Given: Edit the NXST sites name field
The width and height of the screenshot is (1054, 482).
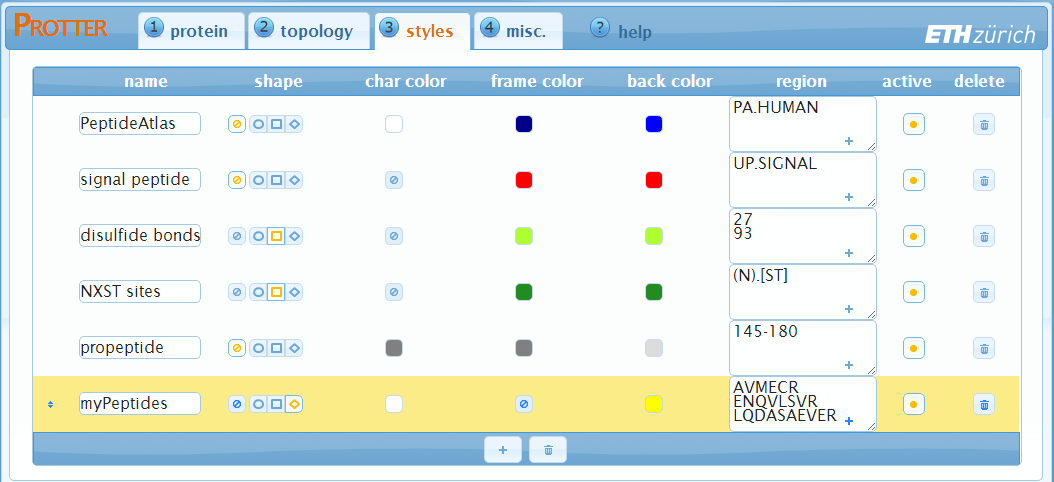Looking at the screenshot, I should [139, 292].
